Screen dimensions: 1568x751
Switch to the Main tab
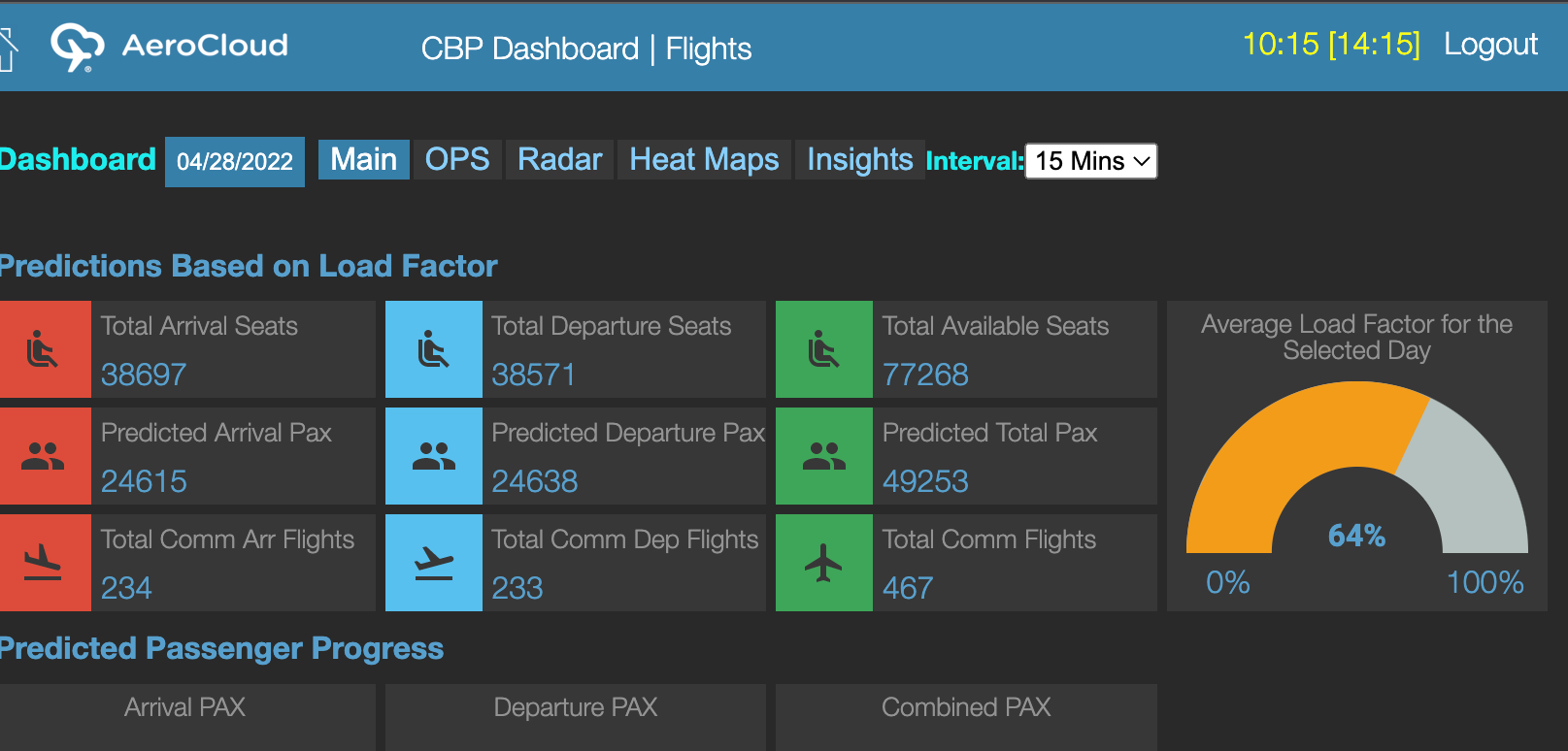point(364,159)
